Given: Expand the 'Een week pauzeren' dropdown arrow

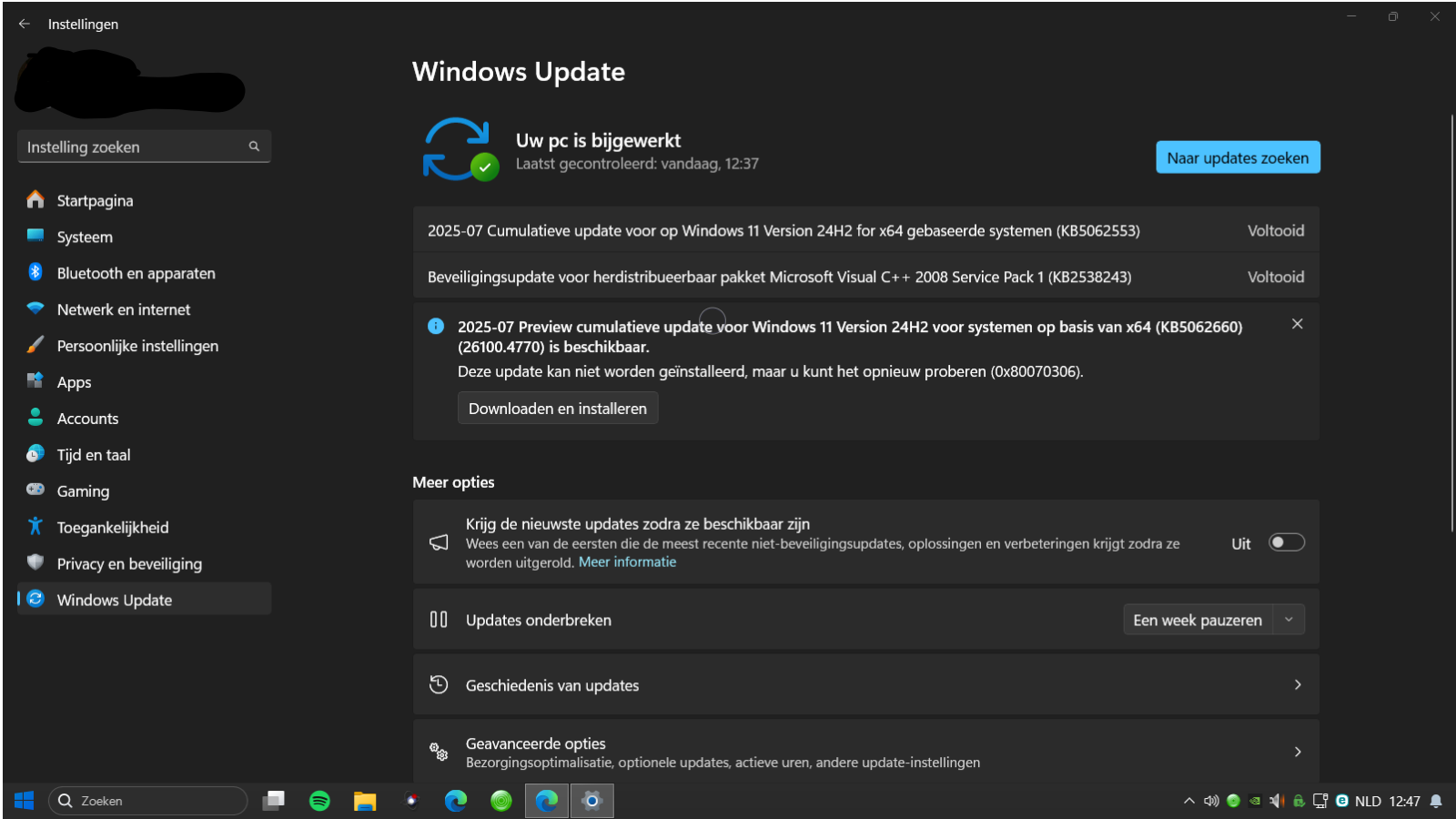Looking at the screenshot, I should pos(1289,620).
